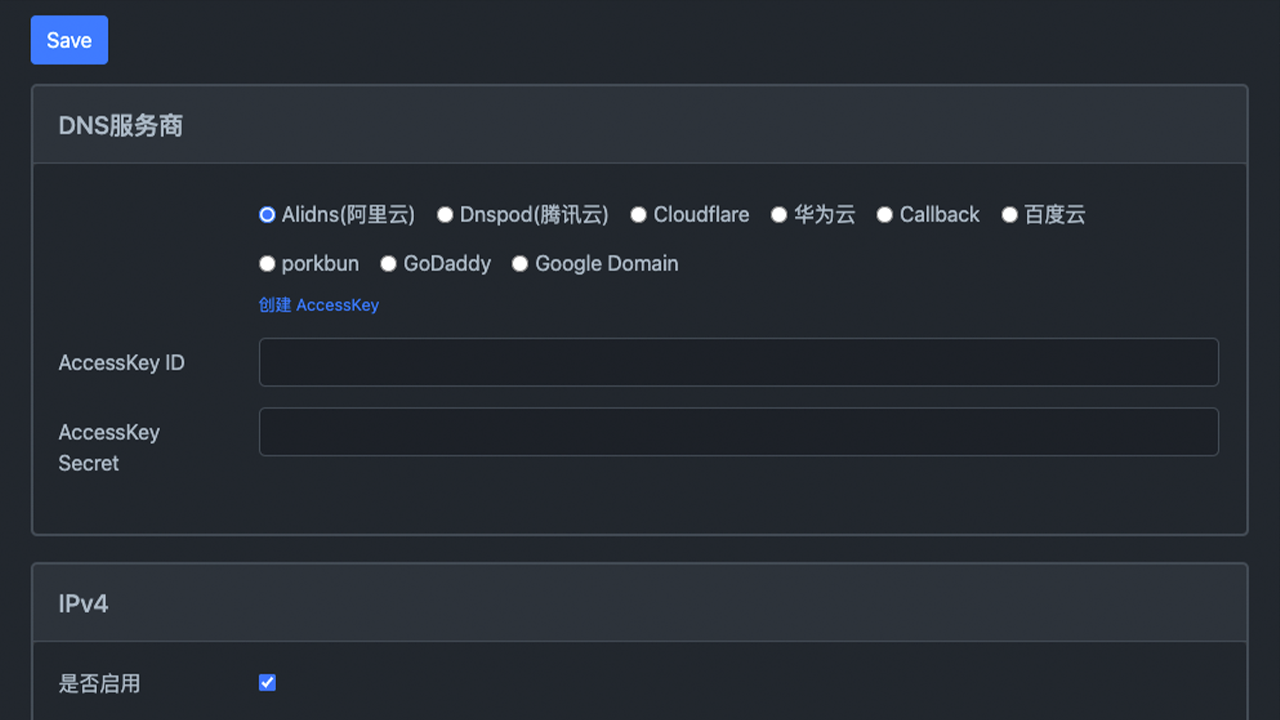Select the Google Domain radio button

520,264
